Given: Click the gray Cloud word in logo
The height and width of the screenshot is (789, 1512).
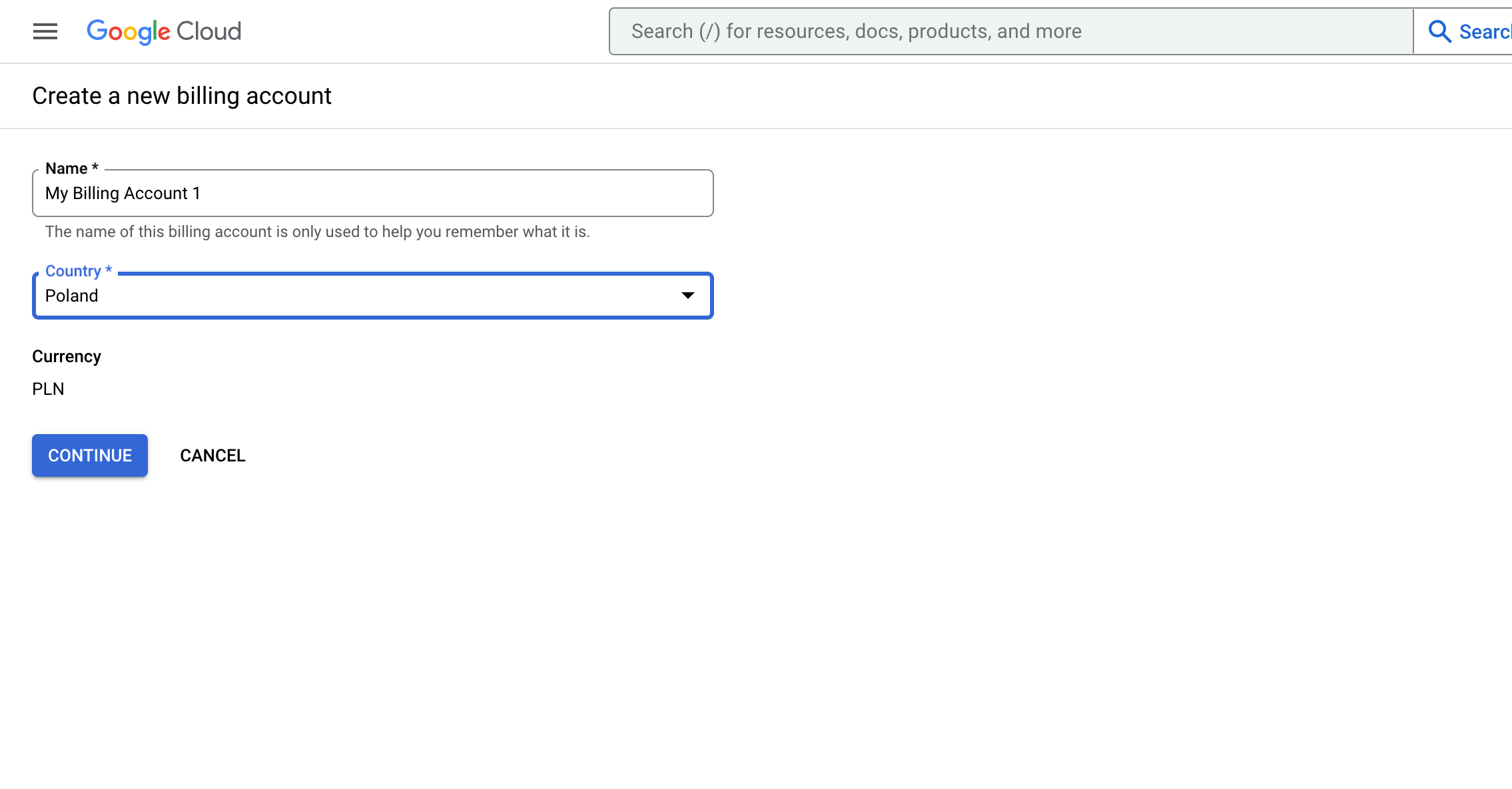Looking at the screenshot, I should pyautogui.click(x=208, y=31).
